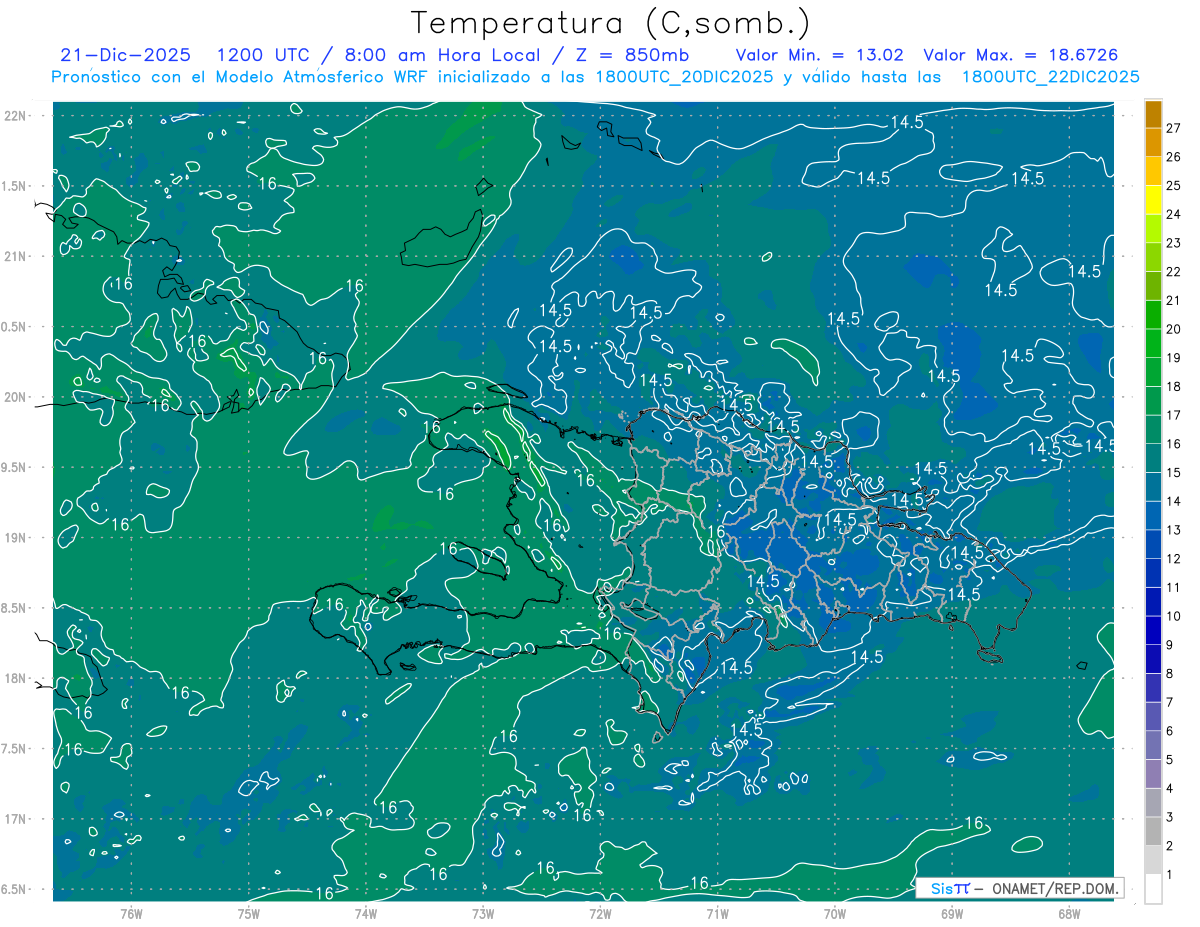1200x927 pixels.
Task: Click color scale label 3
Action: click(1170, 818)
